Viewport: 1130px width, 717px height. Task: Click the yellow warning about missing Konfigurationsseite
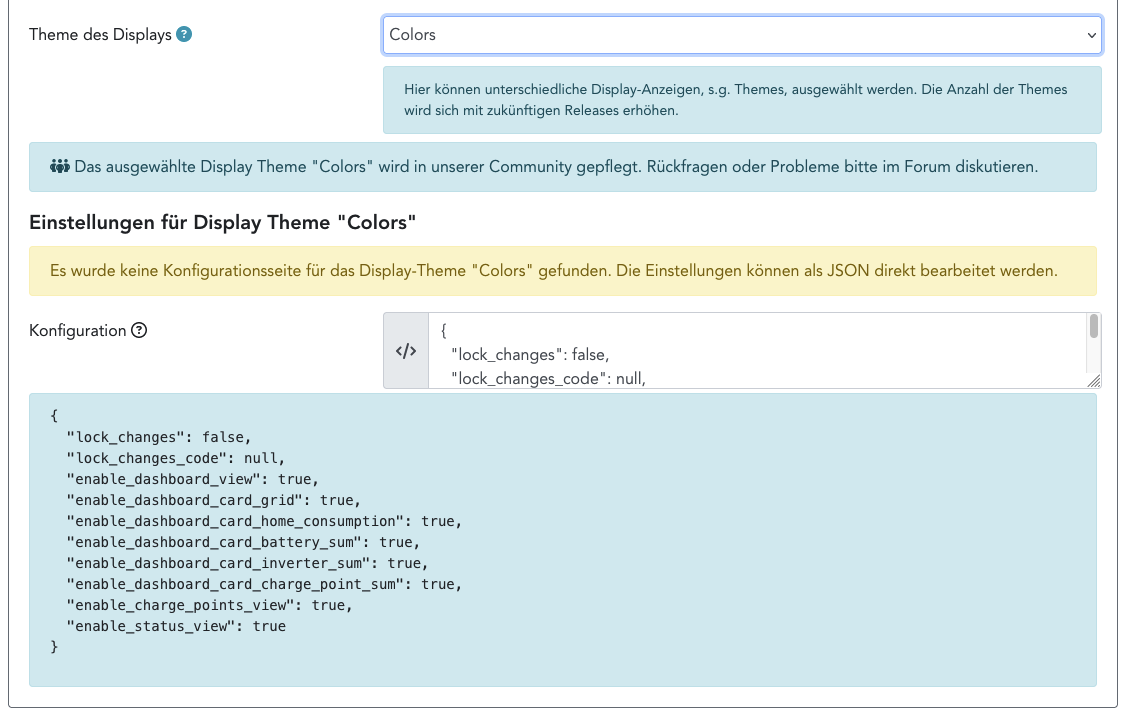(563, 271)
